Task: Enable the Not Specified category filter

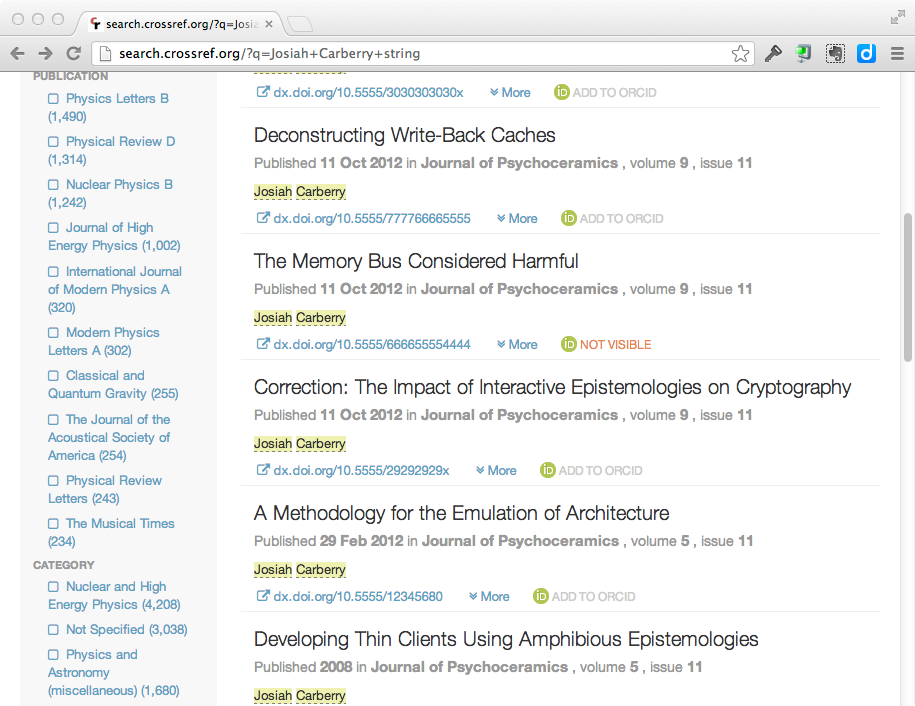Action: coord(54,630)
